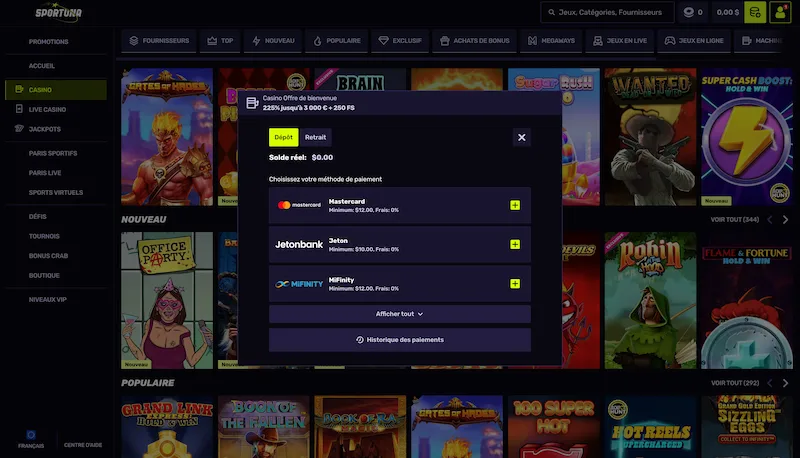Expand MiFinity payment with plus icon
Screen dimensions: 800x458
point(515,284)
